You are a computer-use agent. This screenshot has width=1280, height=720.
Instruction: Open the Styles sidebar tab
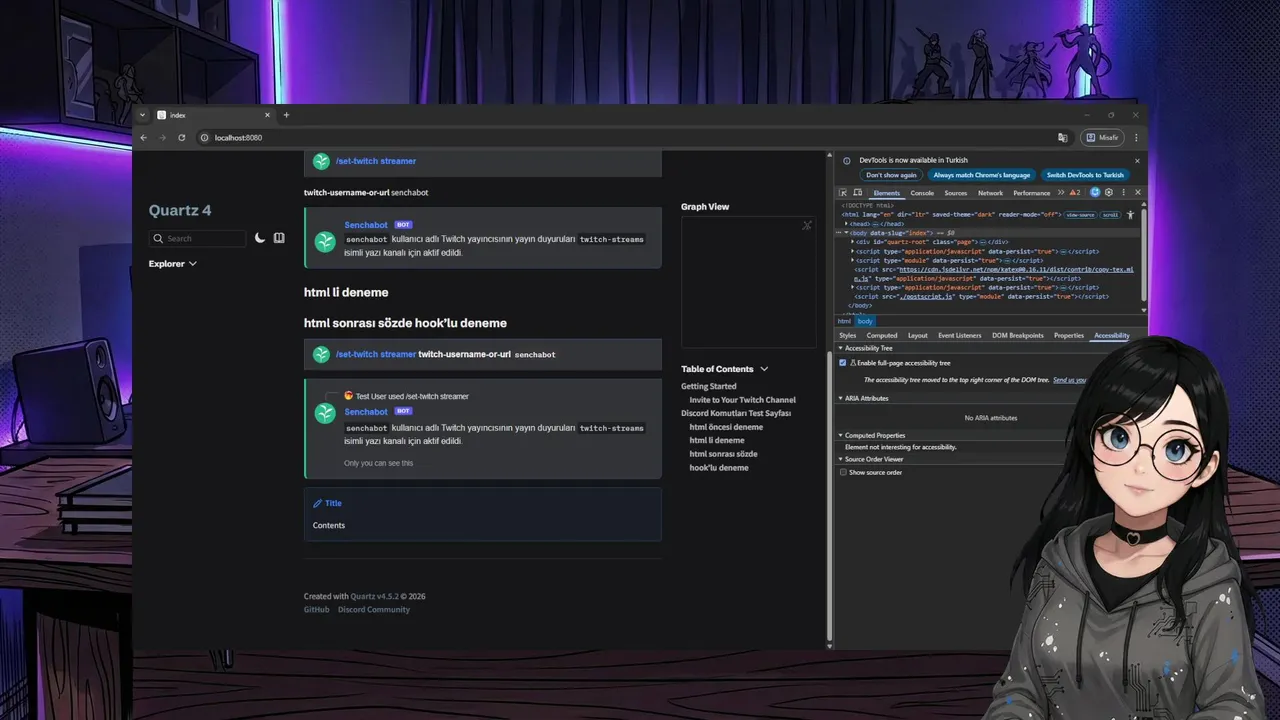coord(848,336)
